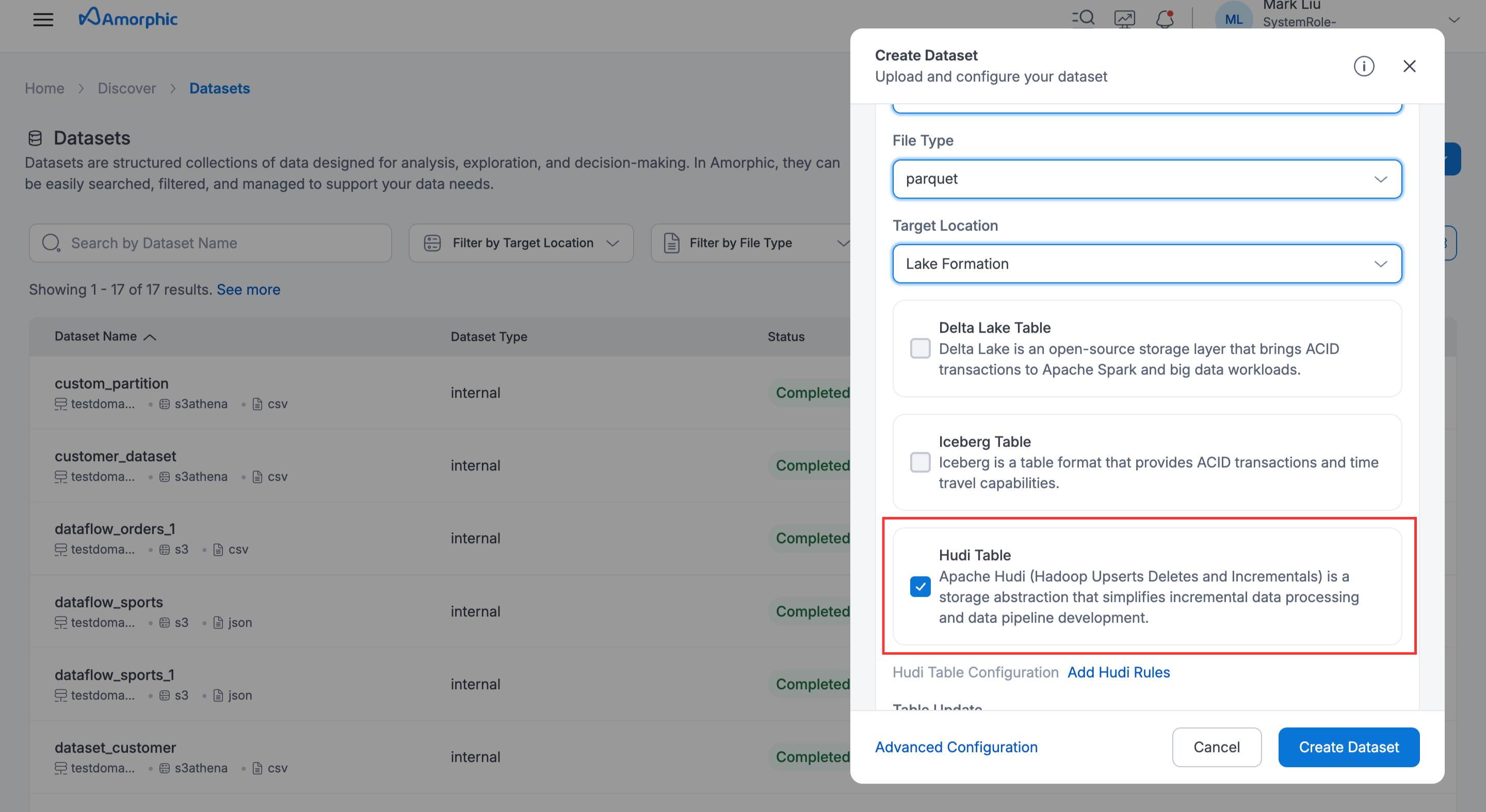Click the Search by Dataset Name field

pos(211,243)
